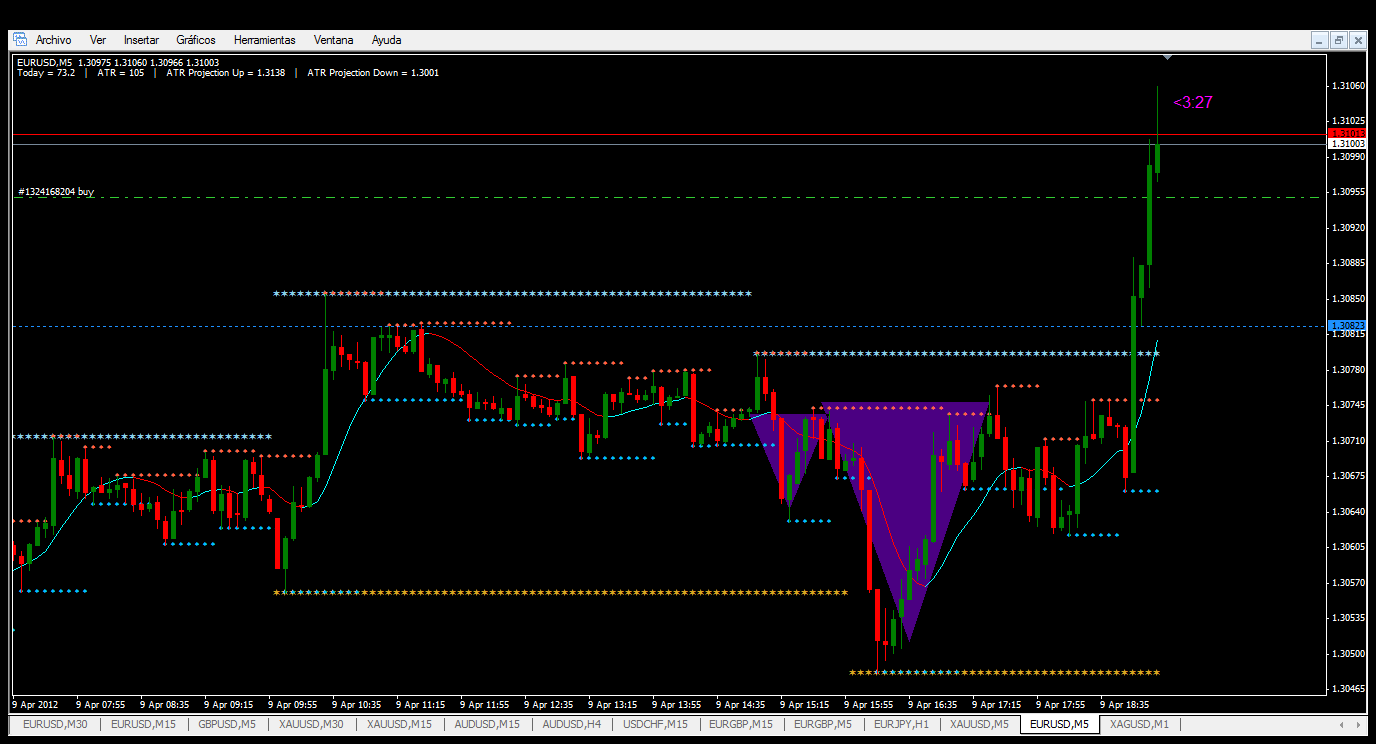The height and width of the screenshot is (744, 1376).
Task: Open the Ayuda menu
Action: 387,40
